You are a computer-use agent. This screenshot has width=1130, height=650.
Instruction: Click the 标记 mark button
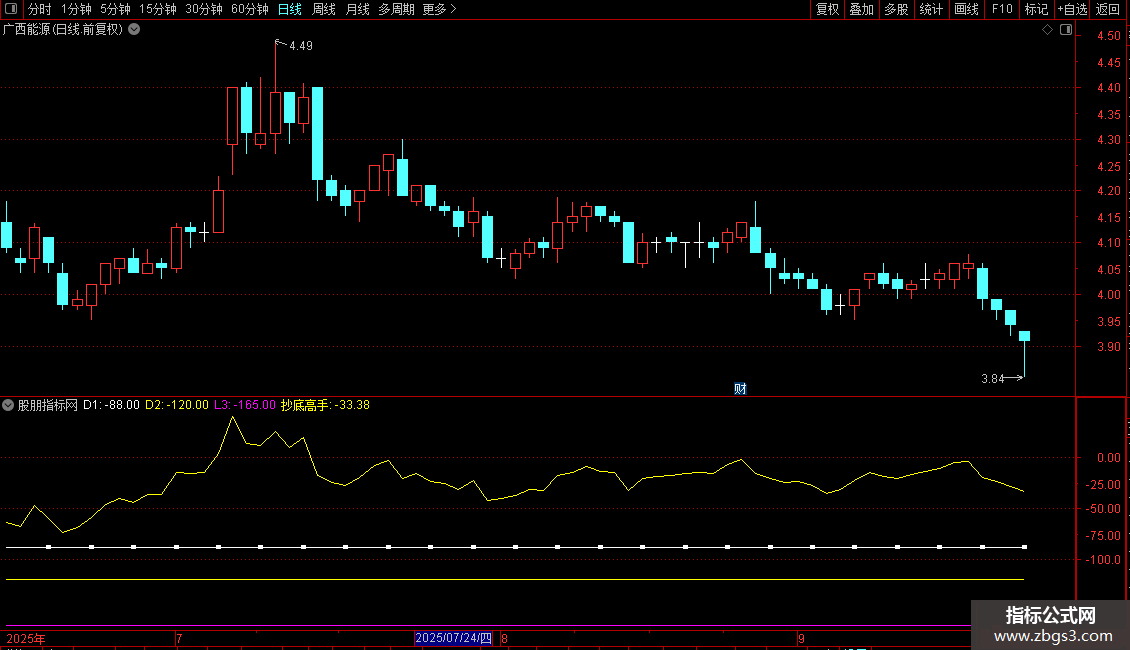pyautogui.click(x=1036, y=9)
